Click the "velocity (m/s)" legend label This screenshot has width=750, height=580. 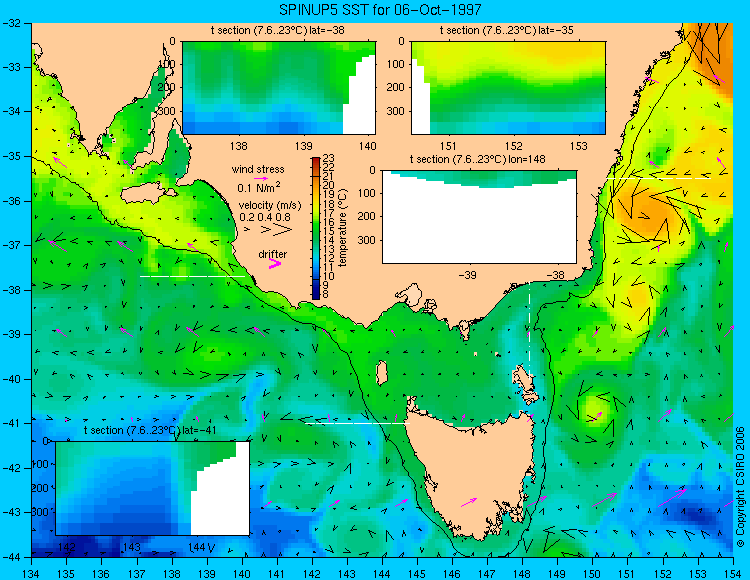click(270, 206)
